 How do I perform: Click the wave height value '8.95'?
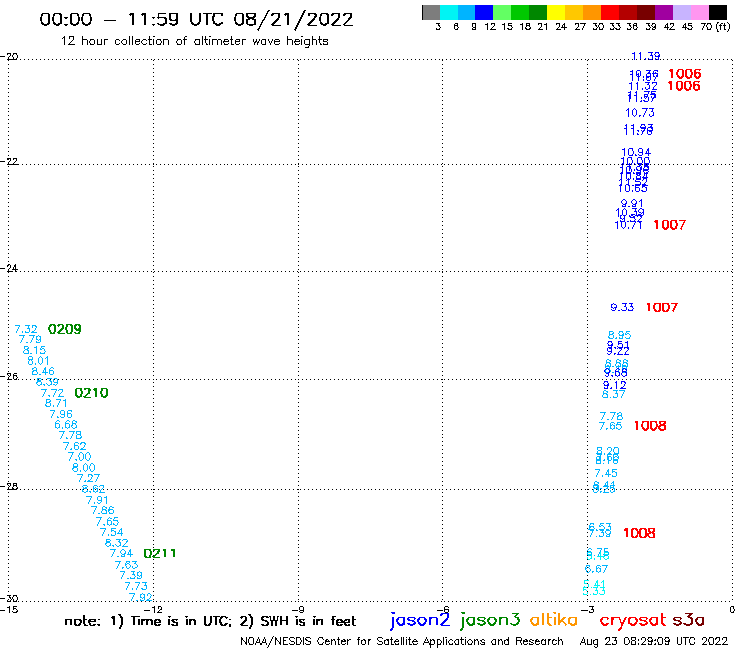point(619,335)
